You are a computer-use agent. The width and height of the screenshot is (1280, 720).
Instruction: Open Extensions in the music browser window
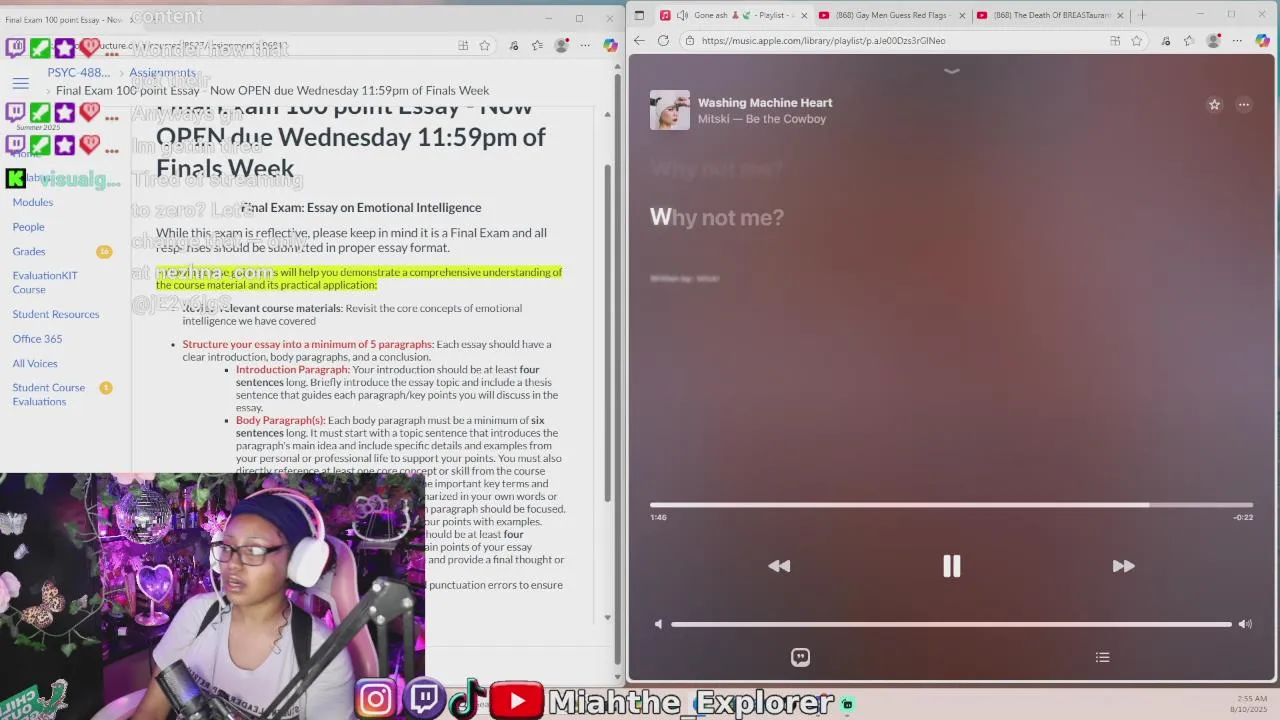(1165, 41)
